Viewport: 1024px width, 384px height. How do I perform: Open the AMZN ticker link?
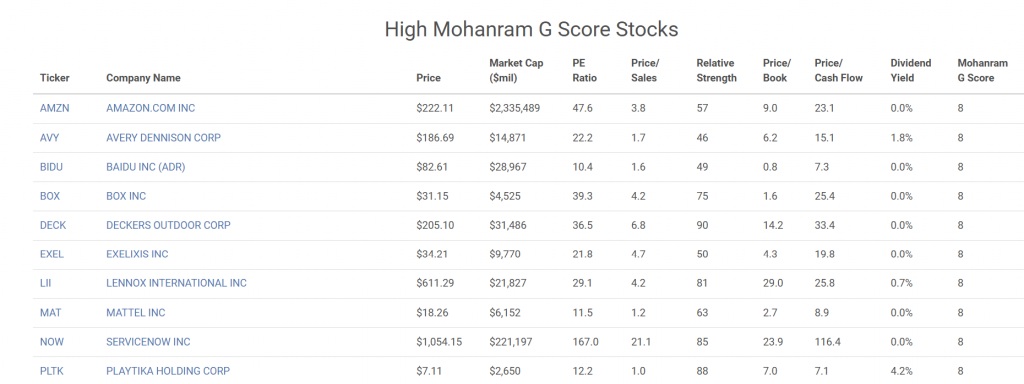point(54,108)
